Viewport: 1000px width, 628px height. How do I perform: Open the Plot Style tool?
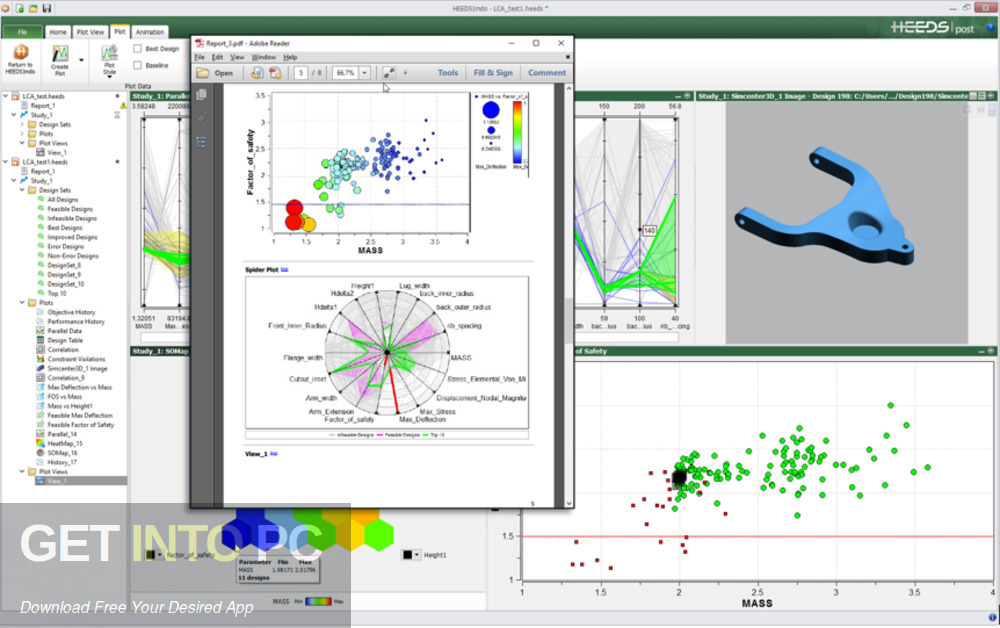tap(110, 61)
